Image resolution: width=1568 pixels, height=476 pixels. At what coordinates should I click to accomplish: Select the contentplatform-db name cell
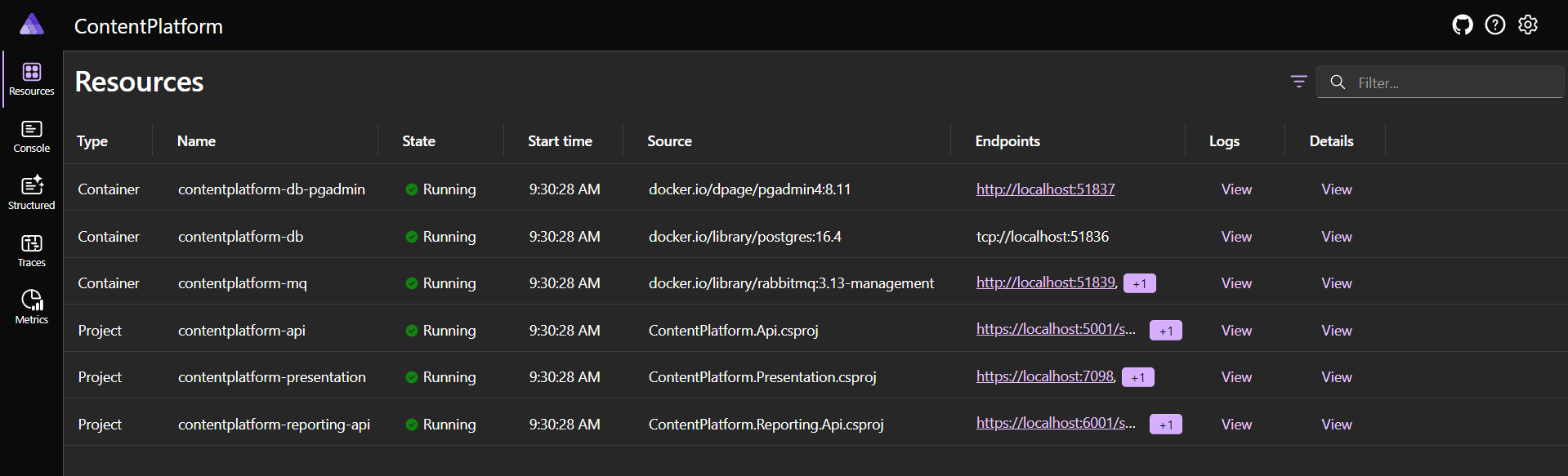point(240,237)
